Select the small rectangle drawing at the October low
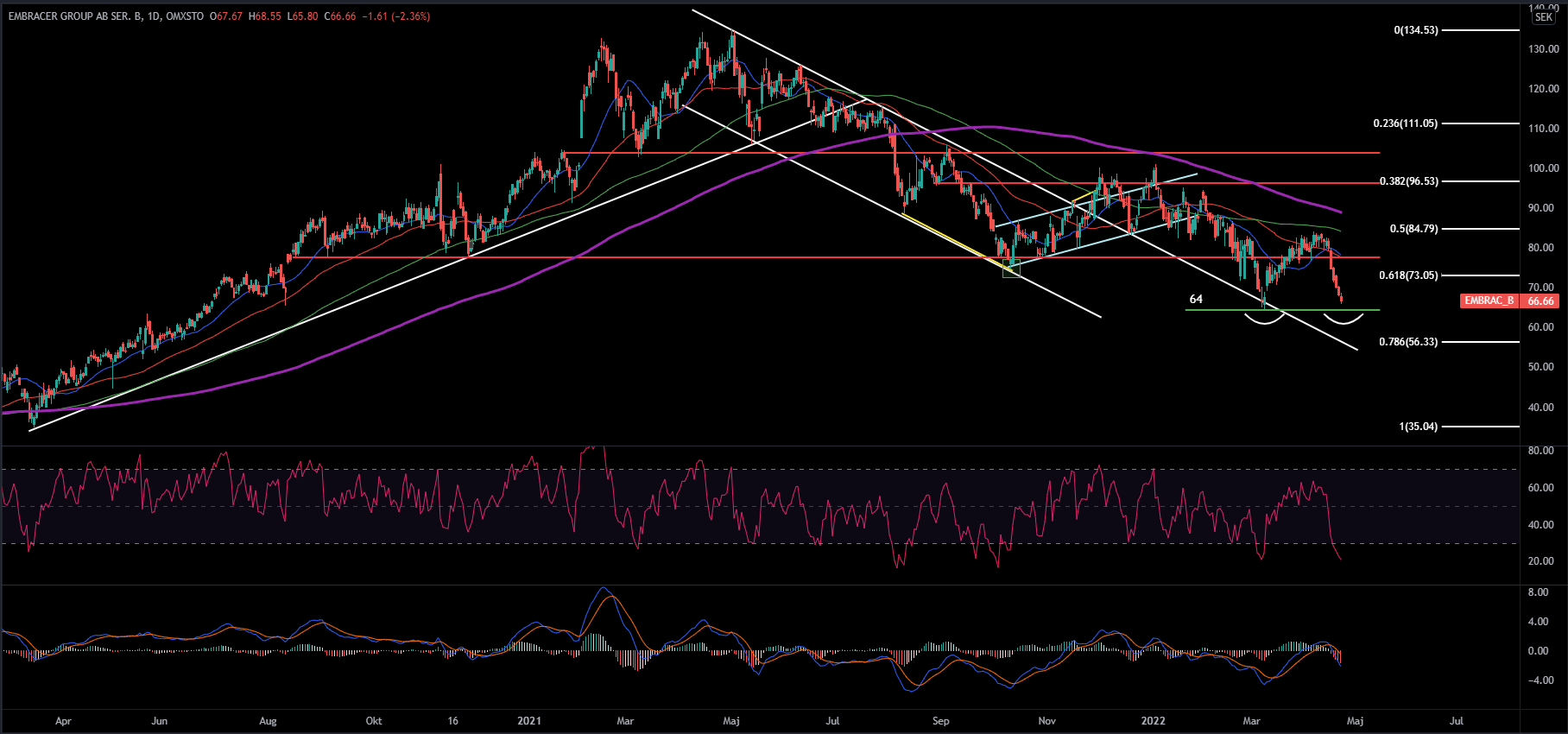The width and height of the screenshot is (1568, 734). [x=1011, y=269]
